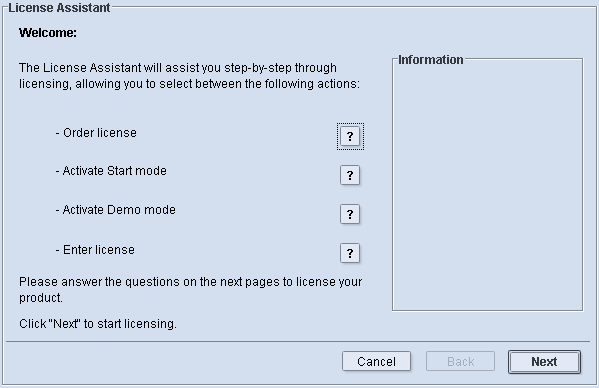The image size is (599, 388).
Task: Click the Activate Demo mode label
Action: coord(116,210)
